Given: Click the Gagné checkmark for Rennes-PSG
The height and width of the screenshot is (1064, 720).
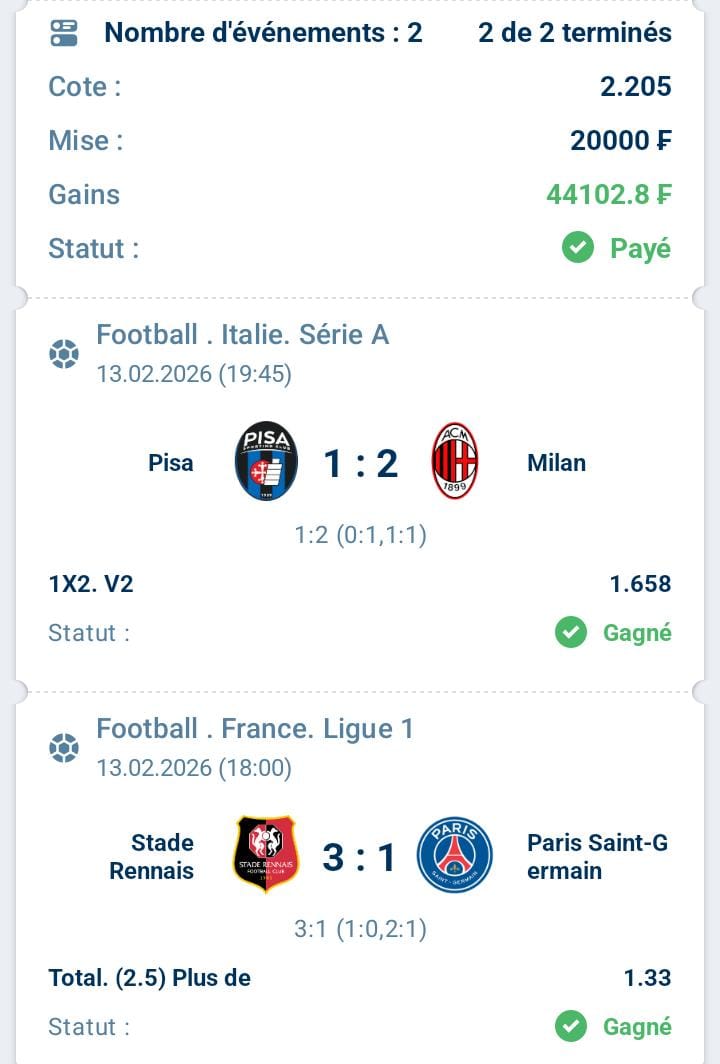Looking at the screenshot, I should [x=571, y=1026].
